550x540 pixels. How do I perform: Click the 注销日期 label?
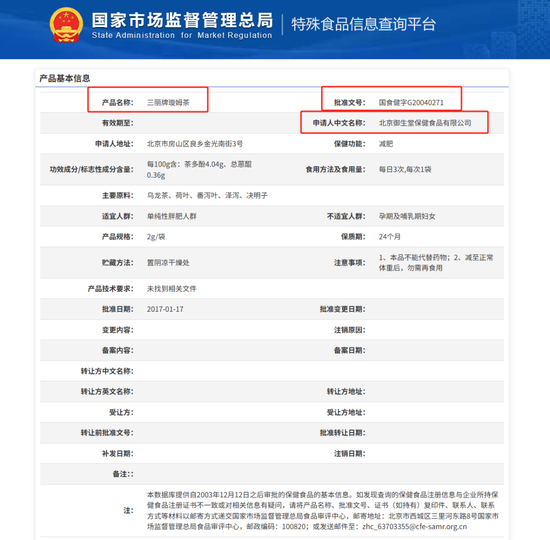[x=349, y=453]
